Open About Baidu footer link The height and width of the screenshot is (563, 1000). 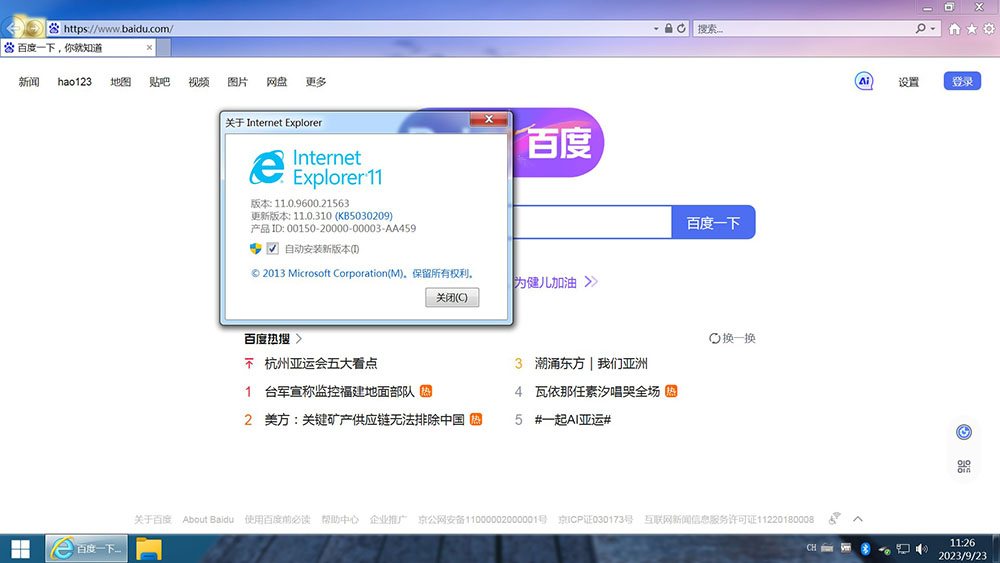pos(208,520)
